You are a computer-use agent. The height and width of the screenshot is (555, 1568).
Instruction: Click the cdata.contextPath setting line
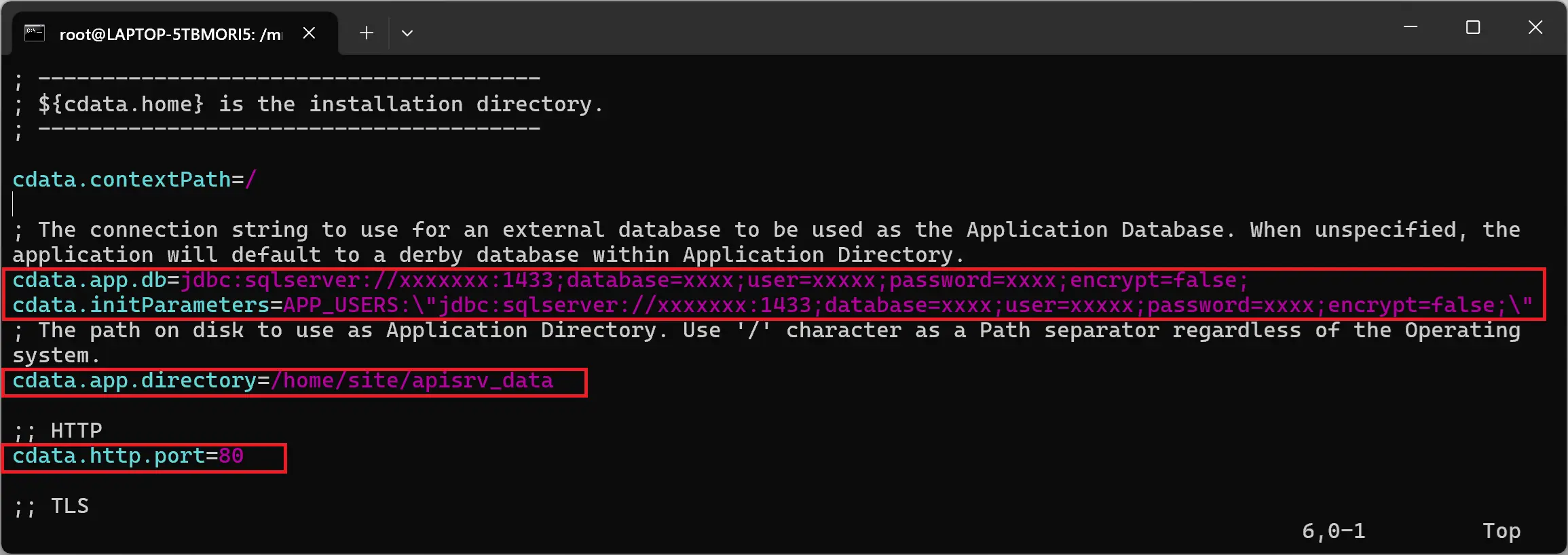click(x=134, y=180)
